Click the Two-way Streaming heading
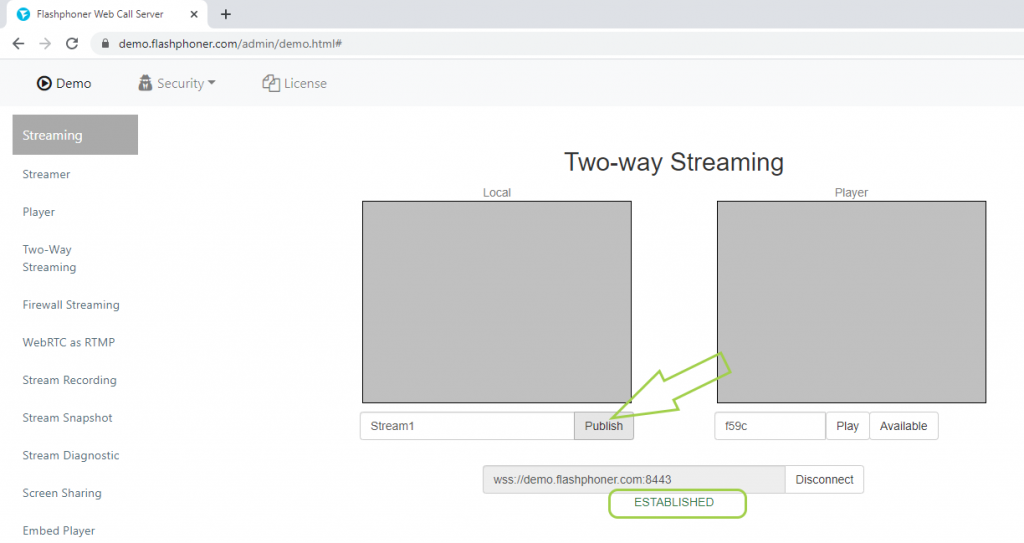1024x543 pixels. click(674, 162)
